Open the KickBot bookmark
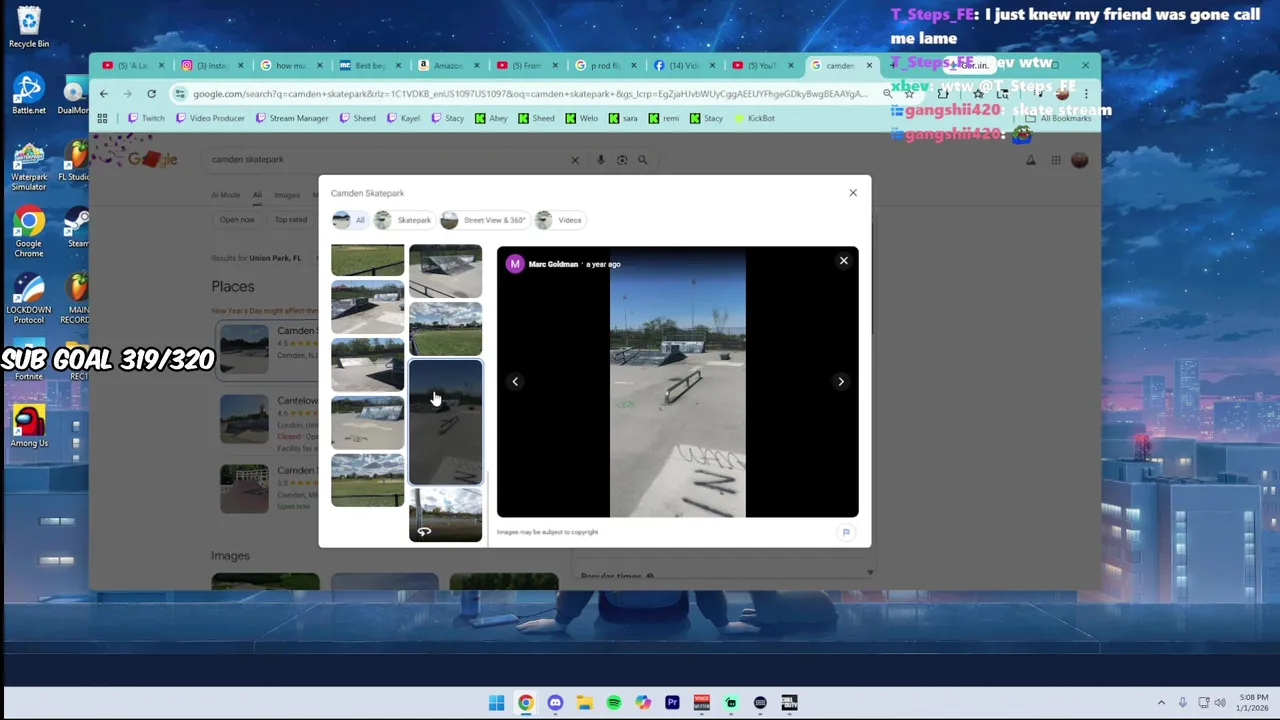Image resolution: width=1280 pixels, height=720 pixels. [755, 118]
